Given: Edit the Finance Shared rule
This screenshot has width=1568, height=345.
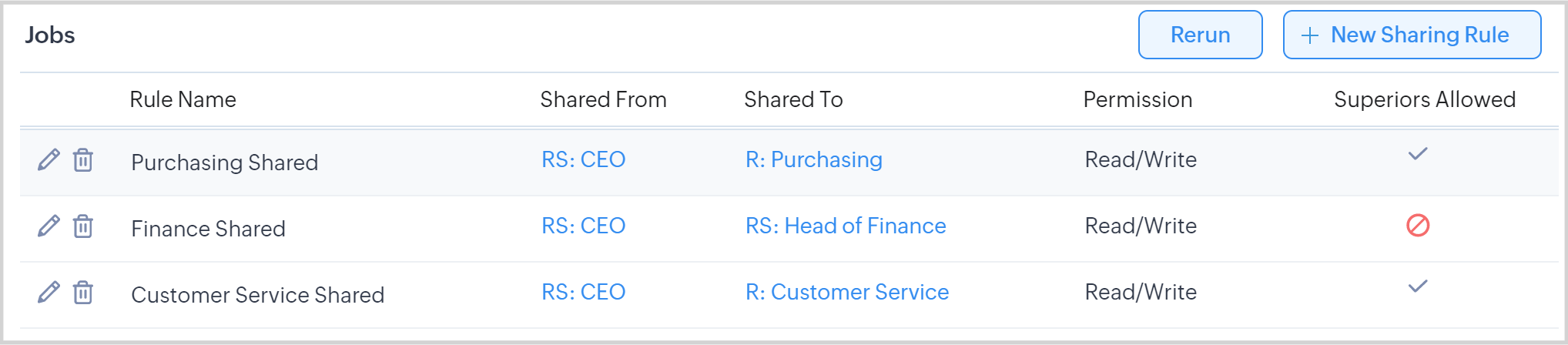Looking at the screenshot, I should point(49,226).
